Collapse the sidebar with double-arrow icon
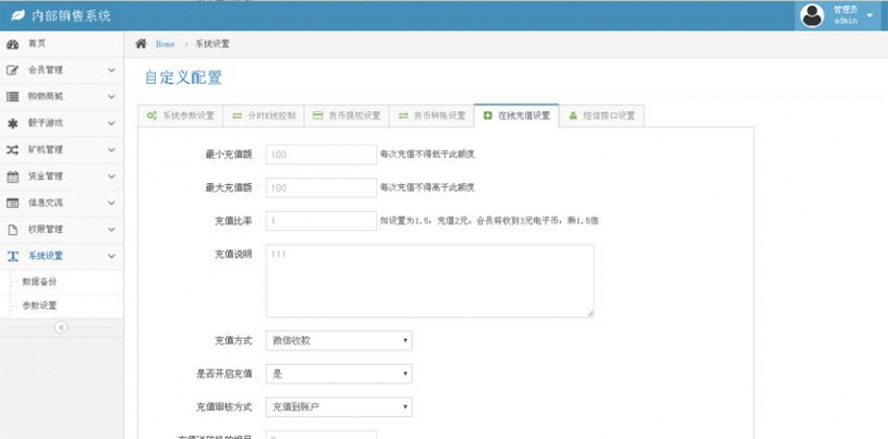The image size is (888, 439). (x=61, y=327)
